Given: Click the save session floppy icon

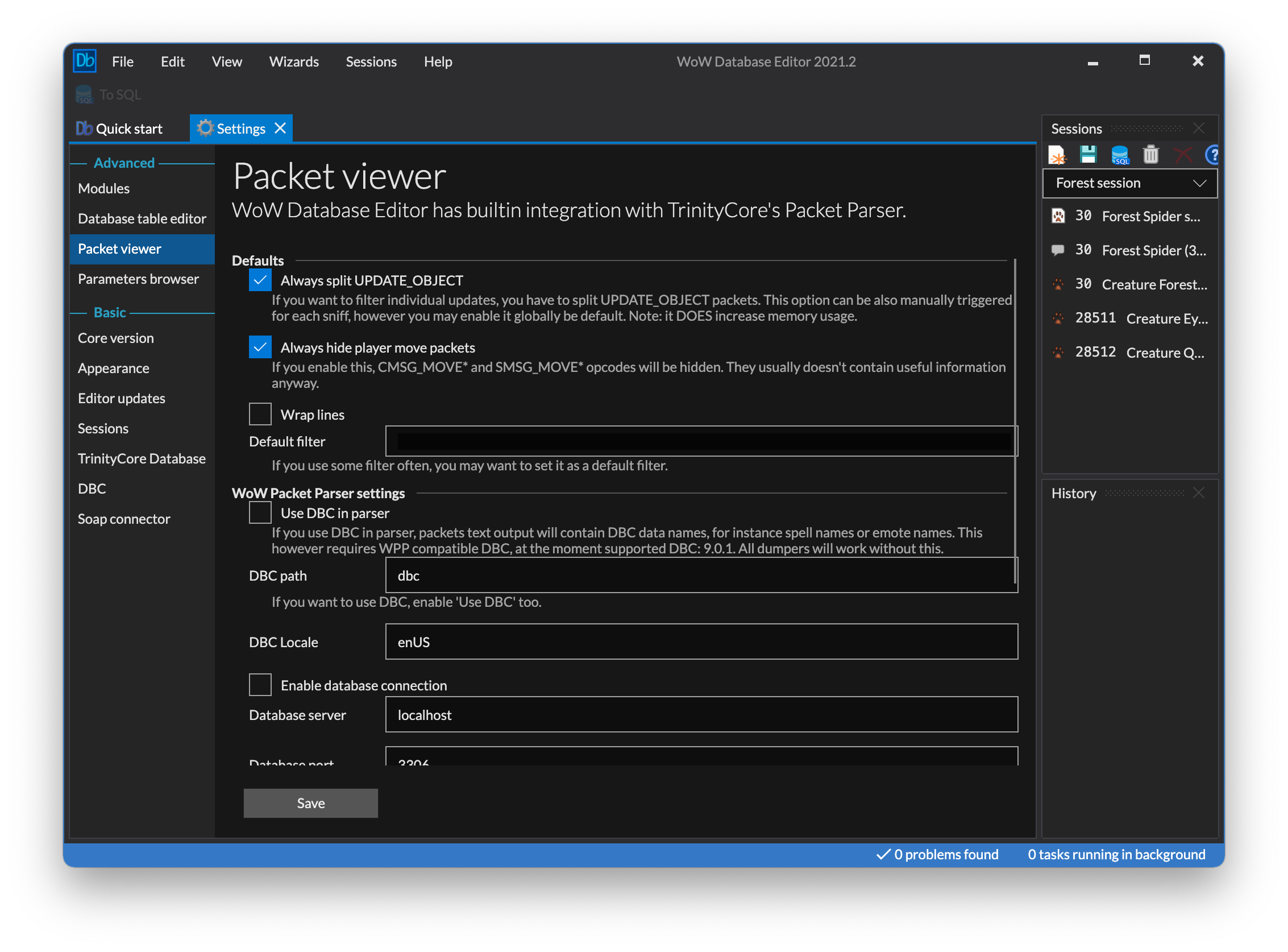Looking at the screenshot, I should coord(1088,155).
